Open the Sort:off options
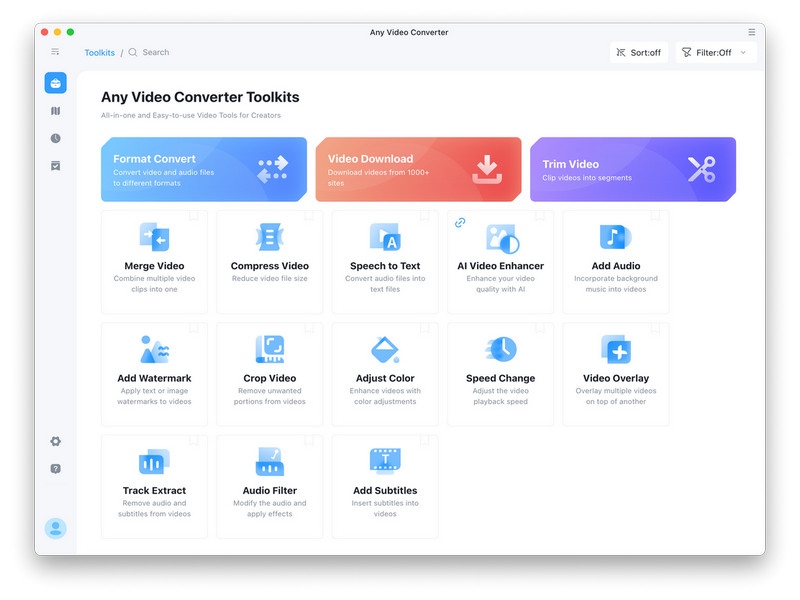The width and height of the screenshot is (800, 600). click(638, 53)
